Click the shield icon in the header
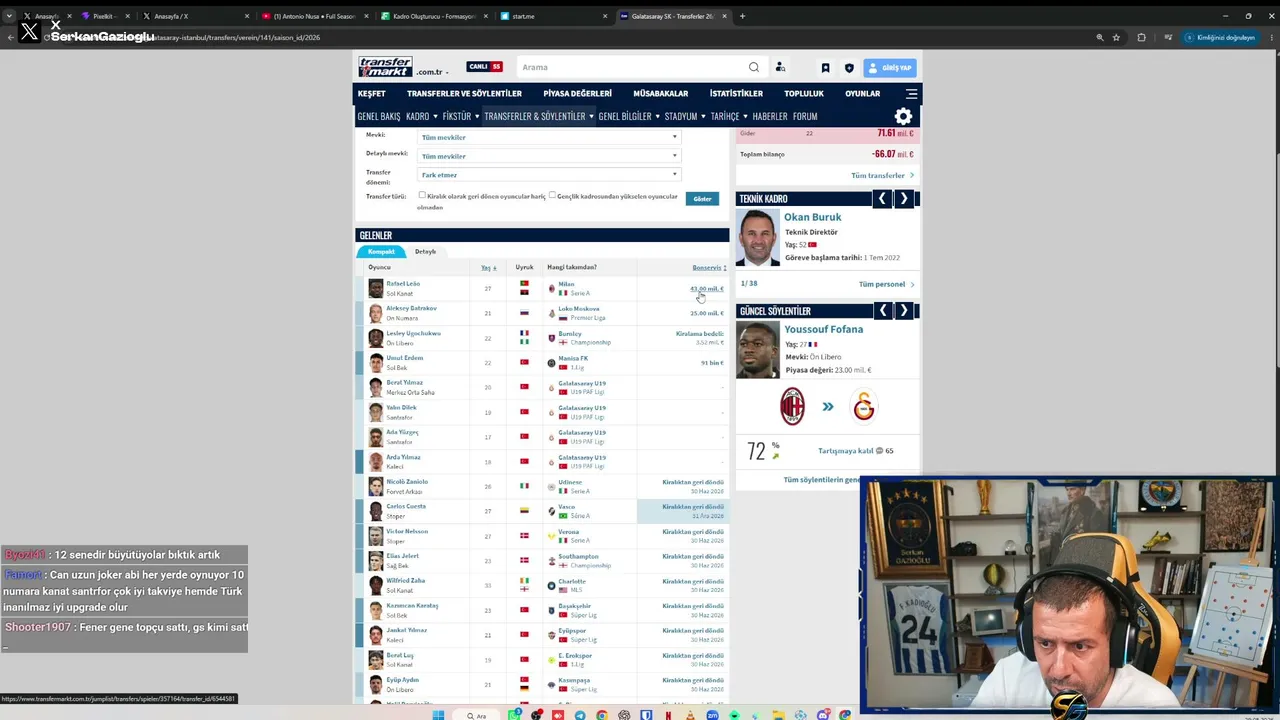Screen dimensions: 1280x720 [849, 68]
